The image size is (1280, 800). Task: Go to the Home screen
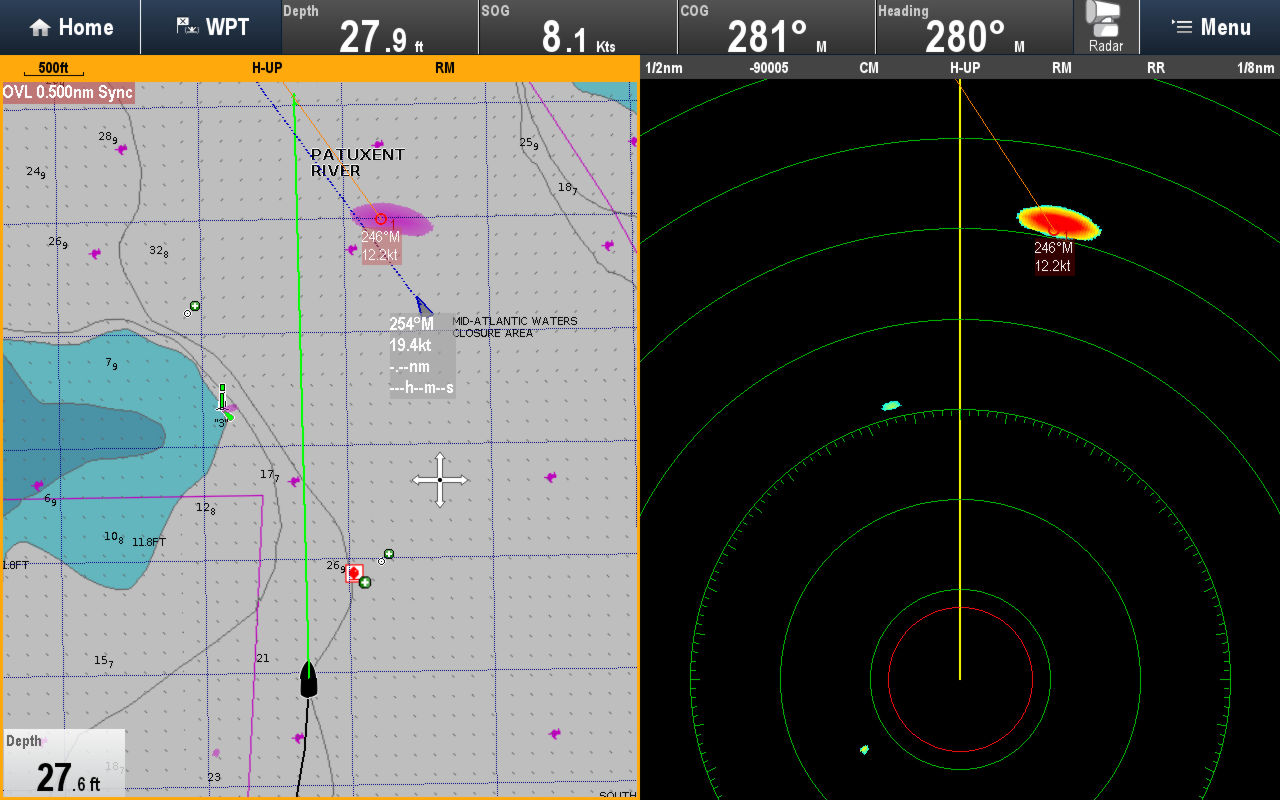[70, 27]
